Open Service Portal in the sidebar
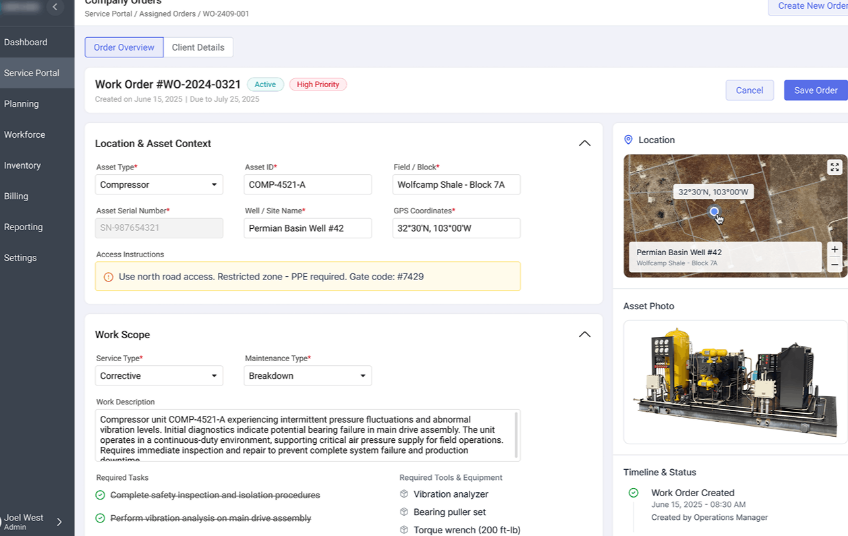848x536 pixels. tap(37, 73)
